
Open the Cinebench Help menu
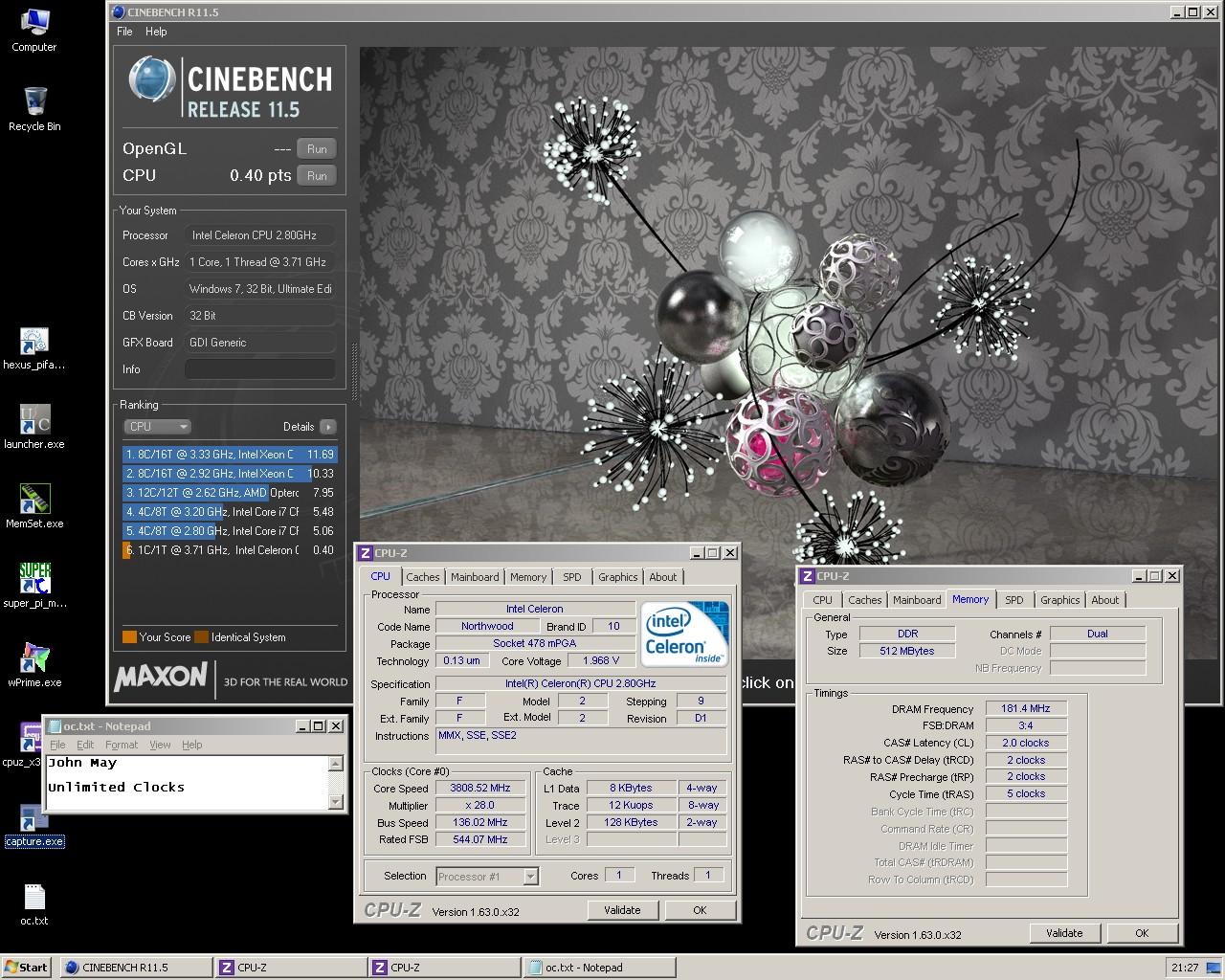point(156,32)
